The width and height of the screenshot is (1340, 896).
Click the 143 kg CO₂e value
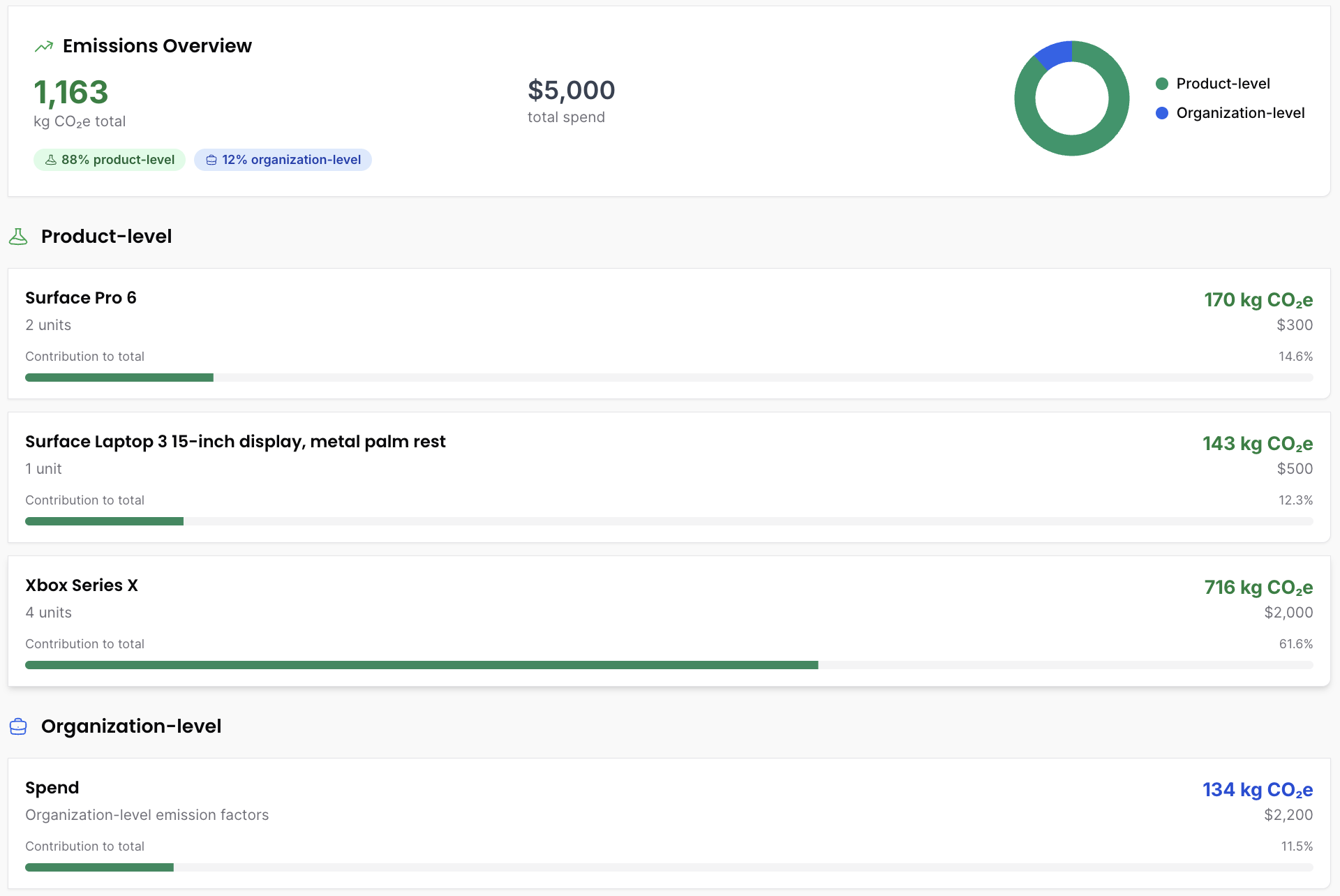[1258, 444]
